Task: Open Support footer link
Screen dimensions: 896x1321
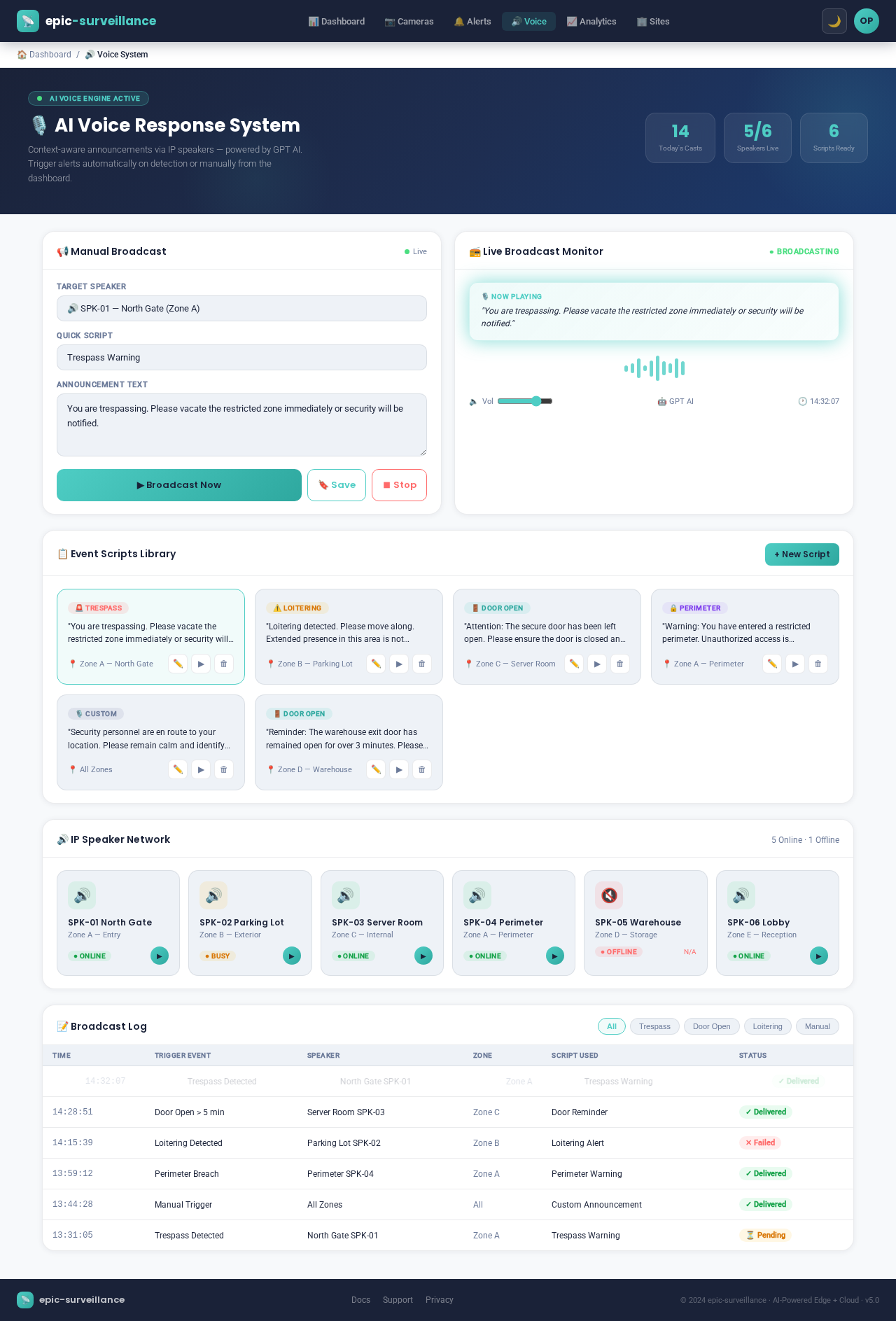Action: [398, 1300]
